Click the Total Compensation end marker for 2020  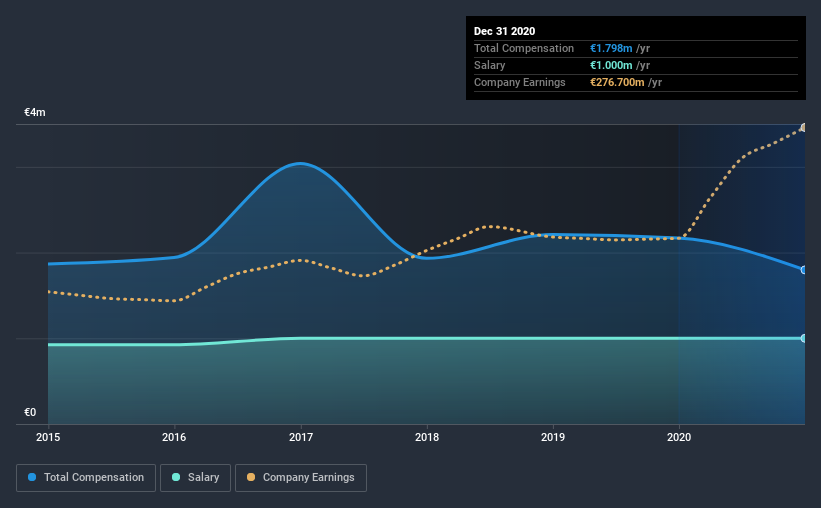[x=804, y=270]
